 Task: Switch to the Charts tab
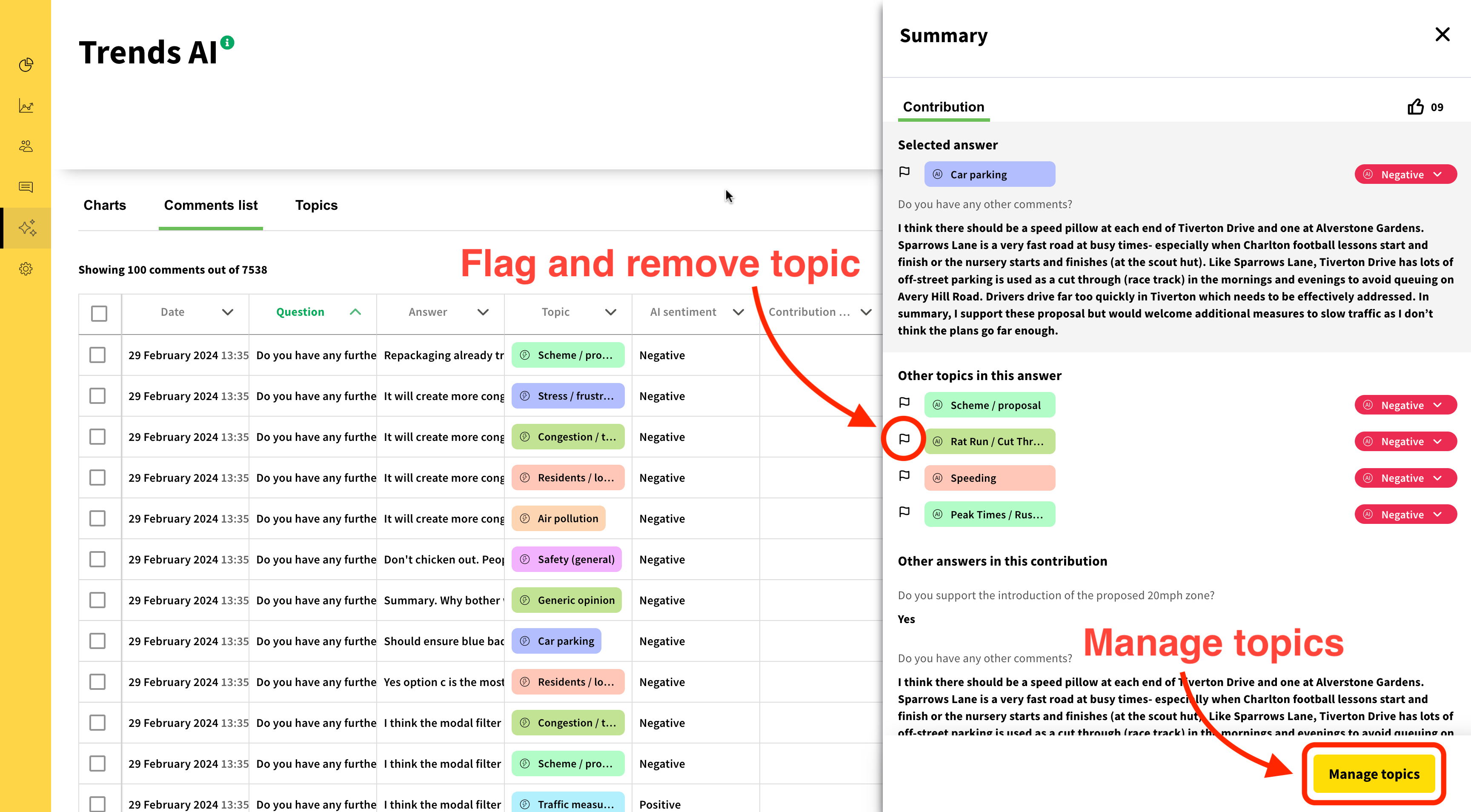click(105, 206)
